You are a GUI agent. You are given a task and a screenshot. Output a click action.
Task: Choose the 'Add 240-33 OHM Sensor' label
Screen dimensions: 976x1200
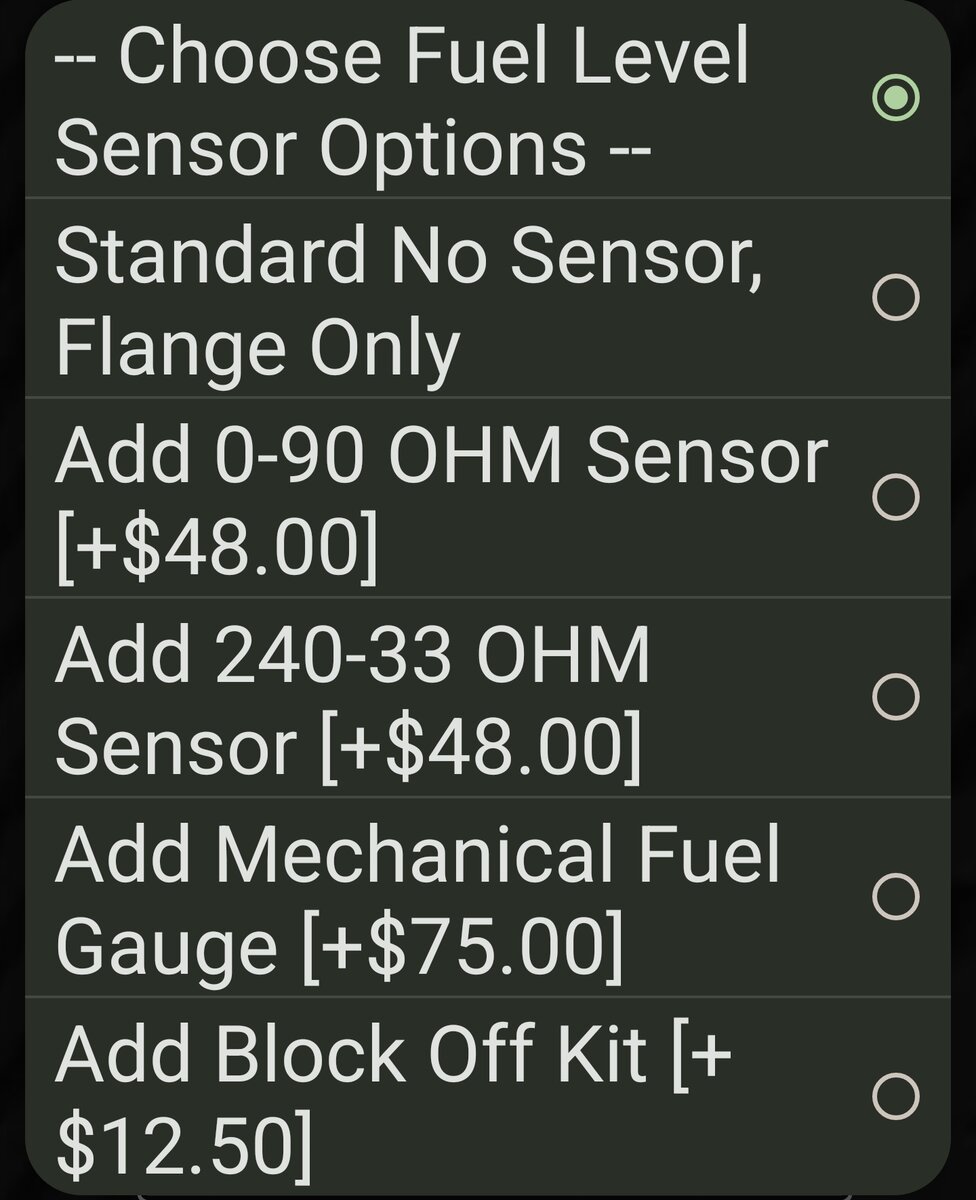[352, 655]
